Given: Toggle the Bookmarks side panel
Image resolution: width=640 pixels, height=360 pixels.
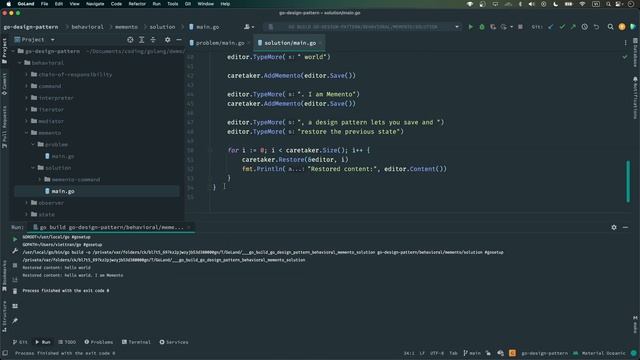Looking at the screenshot, I should [4, 277].
